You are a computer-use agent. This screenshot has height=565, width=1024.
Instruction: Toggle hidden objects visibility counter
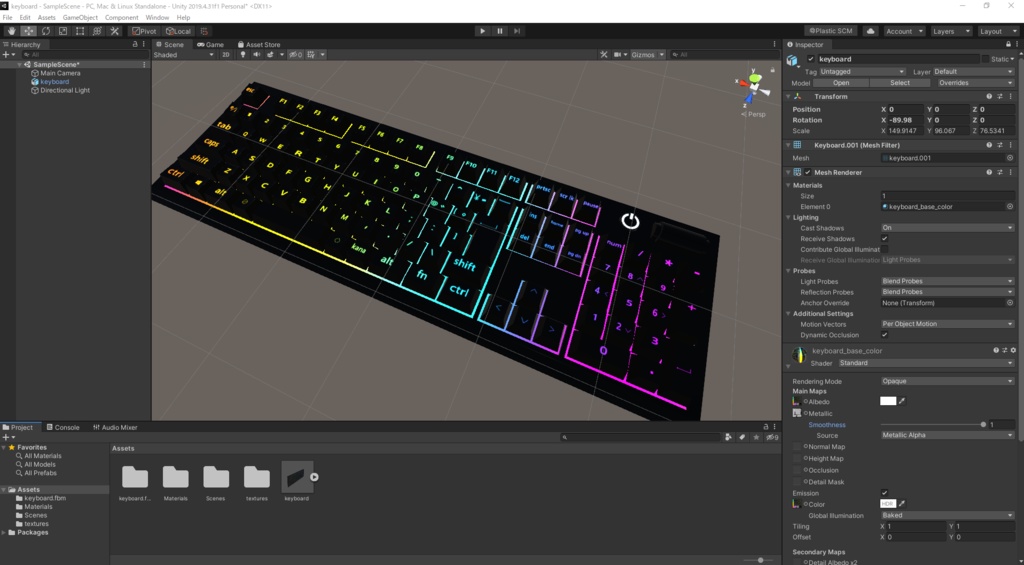(x=296, y=55)
